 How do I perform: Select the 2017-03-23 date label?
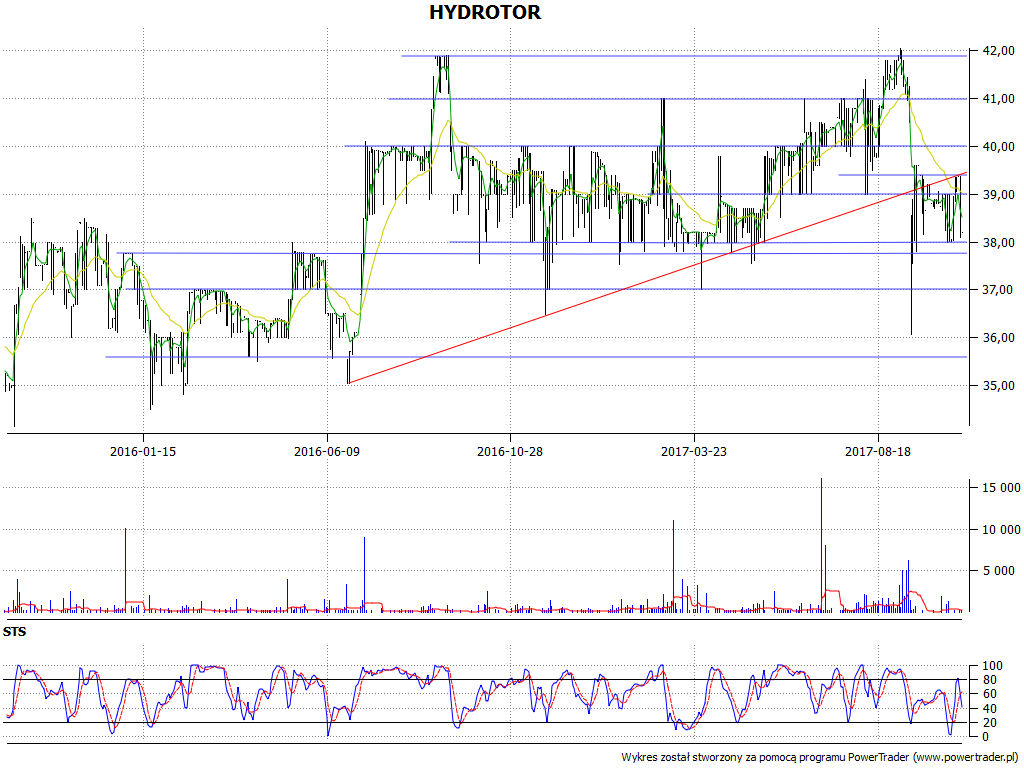pos(694,451)
